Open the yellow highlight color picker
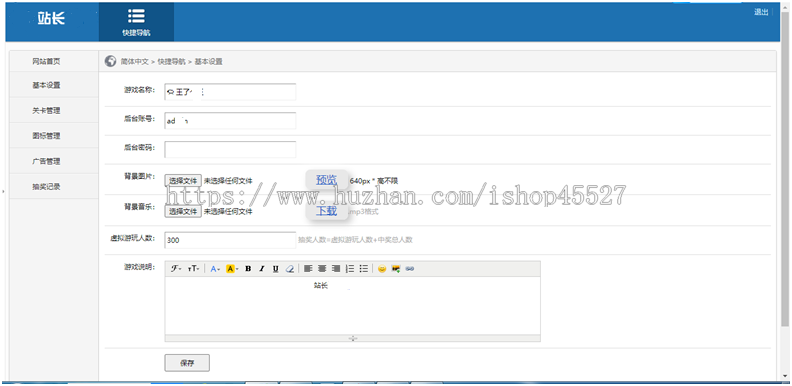 tap(232, 269)
